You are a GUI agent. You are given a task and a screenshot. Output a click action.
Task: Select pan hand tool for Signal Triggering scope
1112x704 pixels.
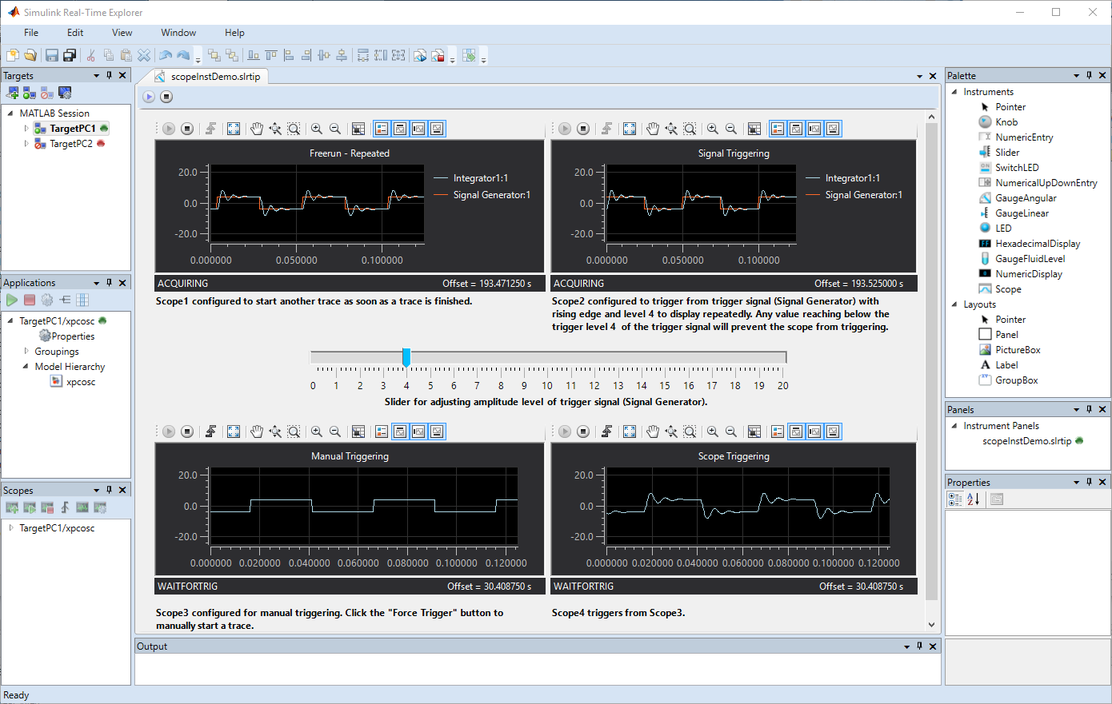pyautogui.click(x=652, y=128)
